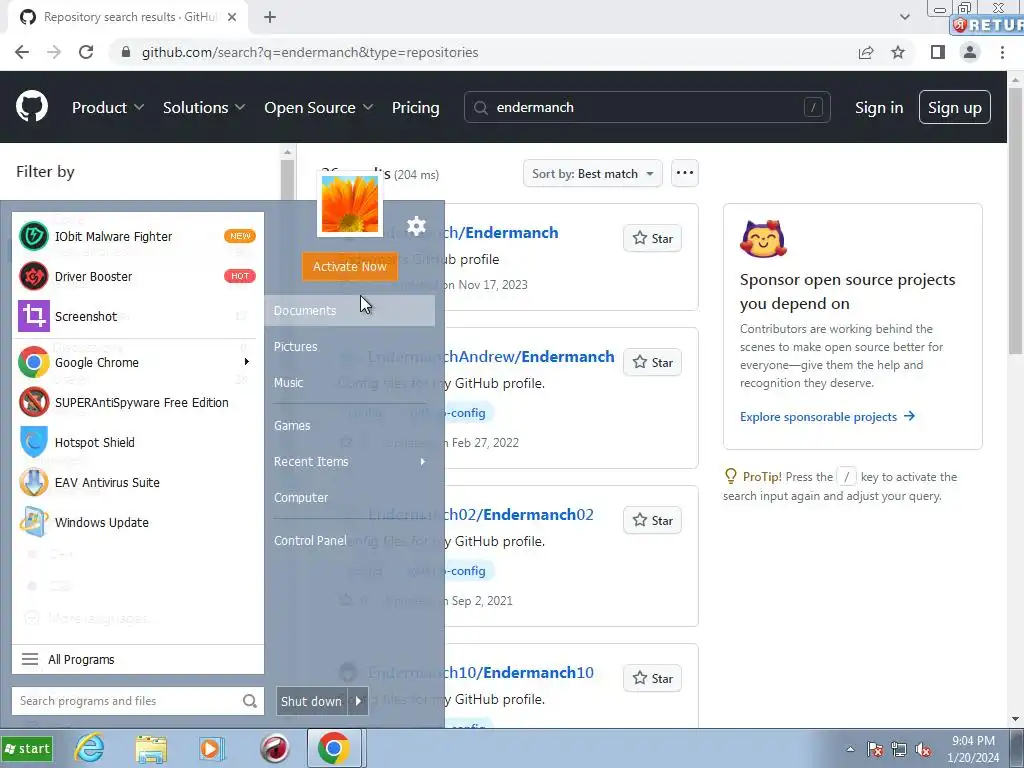
Task: Bookmark this page with star icon
Action: pos(898,52)
